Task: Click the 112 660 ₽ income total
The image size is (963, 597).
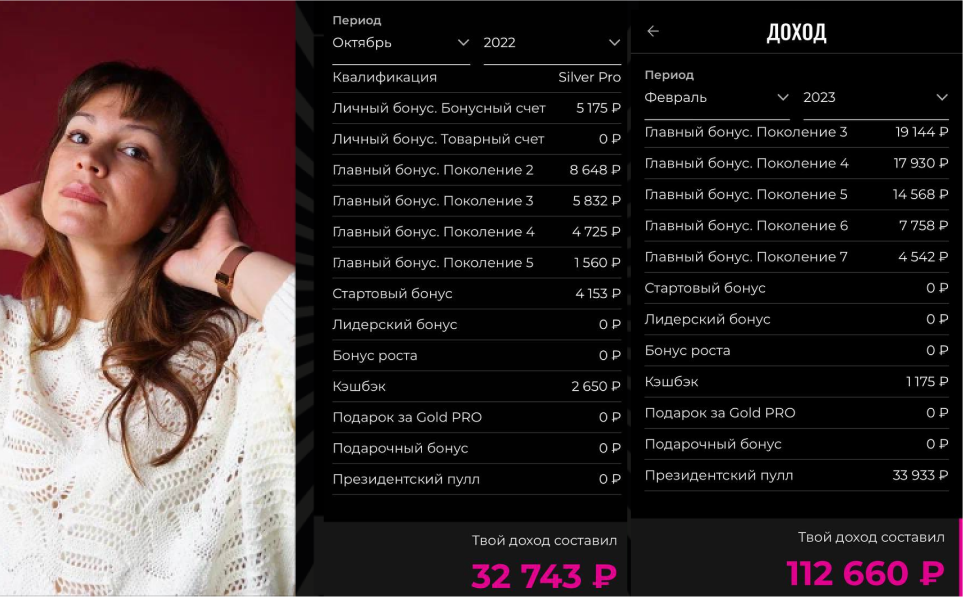Action: pos(865,573)
